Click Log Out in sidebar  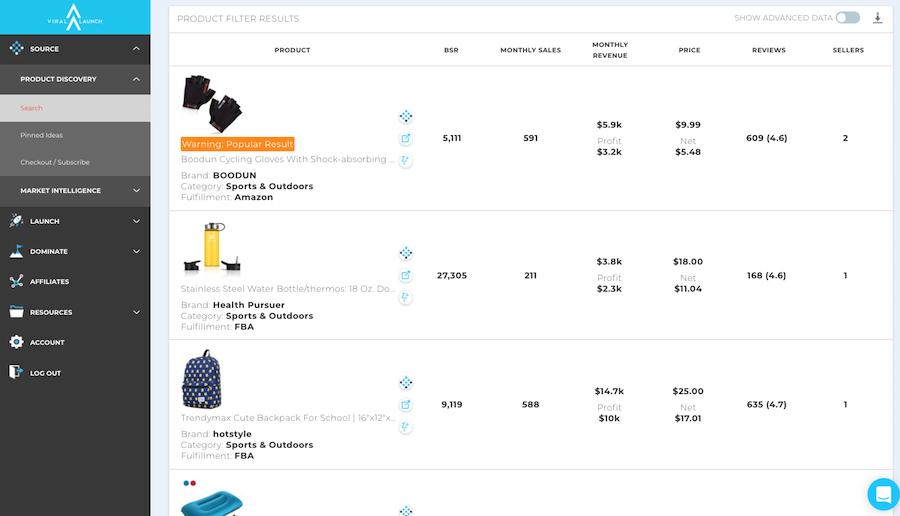click(x=45, y=373)
